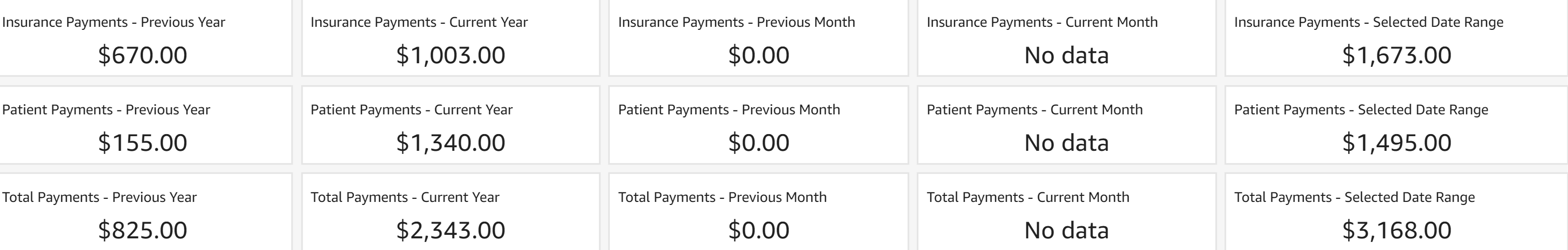The height and width of the screenshot is (250, 1568).
Task: Click the Patient Payments - Previous Month title
Action: (x=729, y=110)
